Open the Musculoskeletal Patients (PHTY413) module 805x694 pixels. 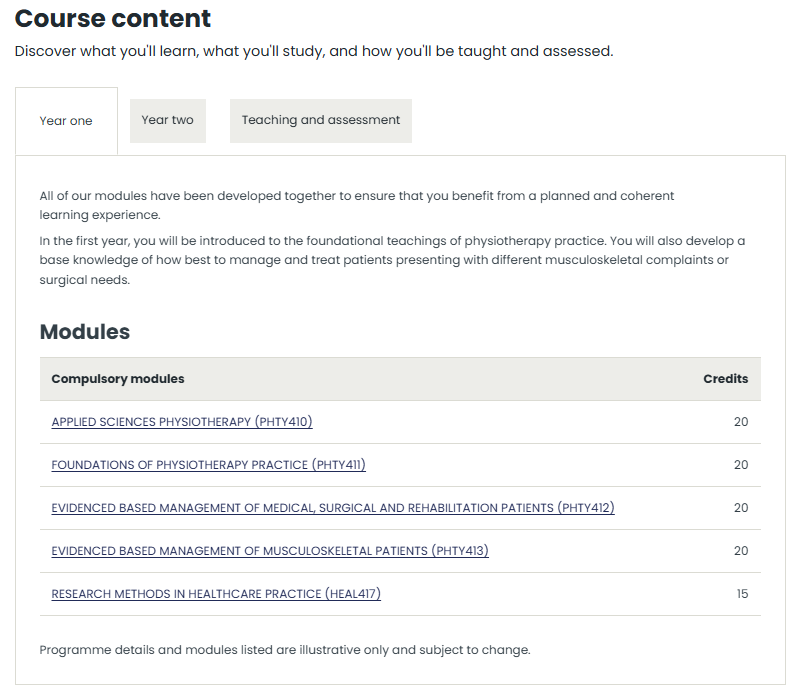269,551
